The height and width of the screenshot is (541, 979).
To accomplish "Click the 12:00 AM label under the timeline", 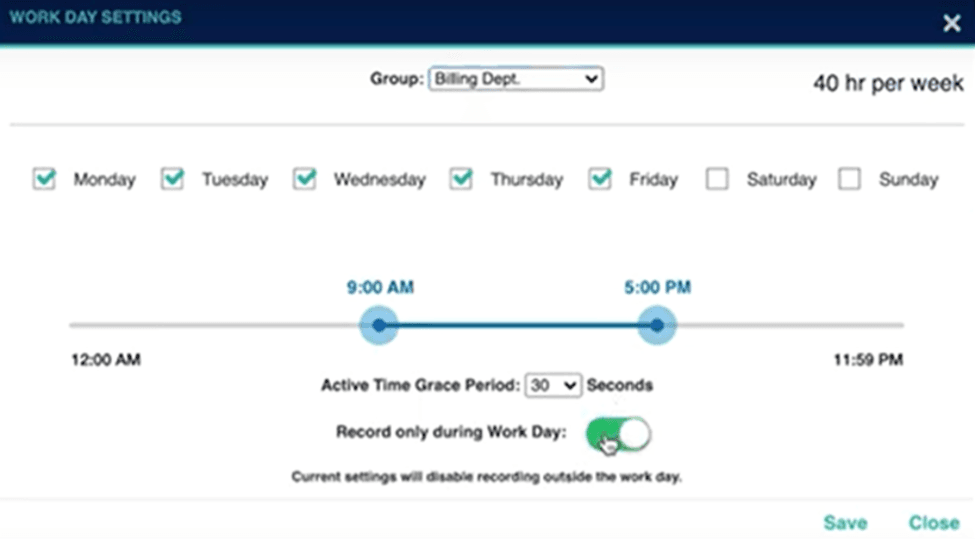I will (106, 360).
